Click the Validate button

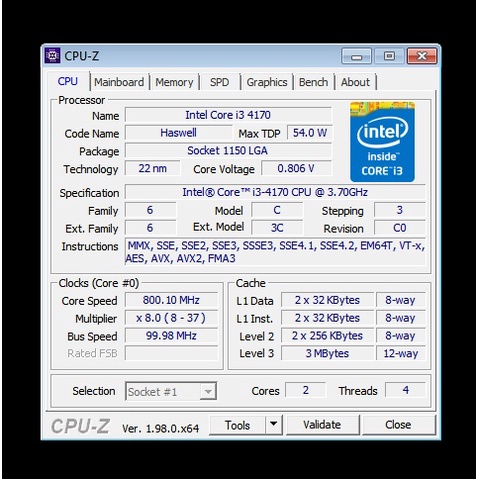[x=322, y=425]
